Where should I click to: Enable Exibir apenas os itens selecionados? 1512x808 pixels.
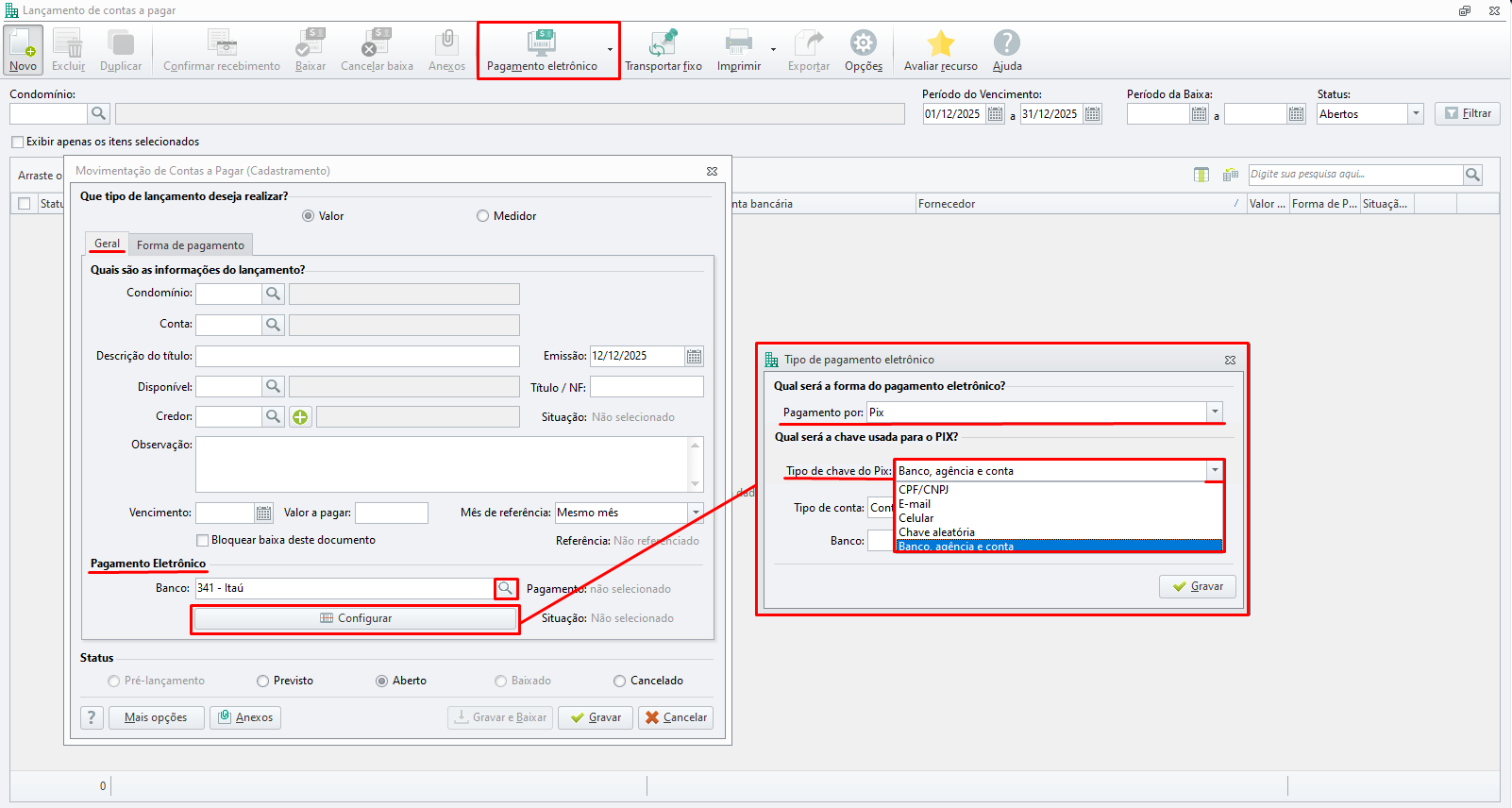pyautogui.click(x=17, y=142)
